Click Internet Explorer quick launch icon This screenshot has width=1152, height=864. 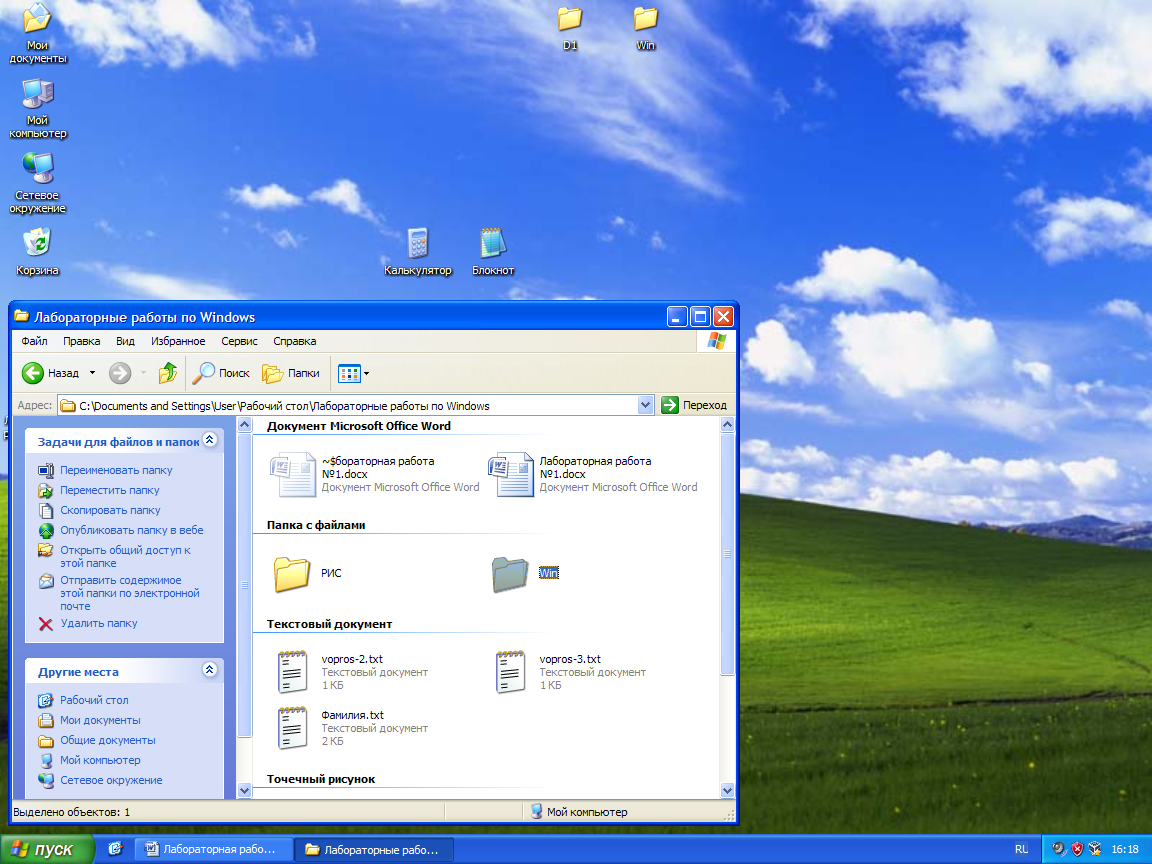[x=115, y=849]
